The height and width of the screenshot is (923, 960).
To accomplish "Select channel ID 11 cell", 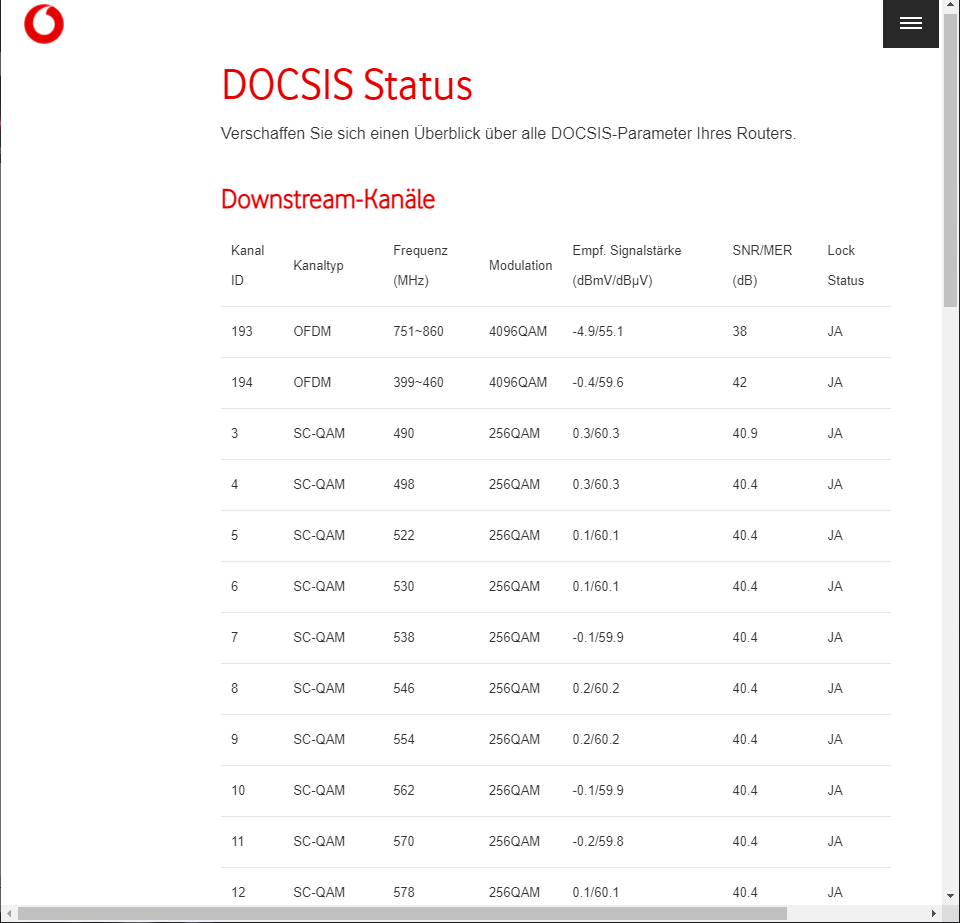I will [x=238, y=841].
